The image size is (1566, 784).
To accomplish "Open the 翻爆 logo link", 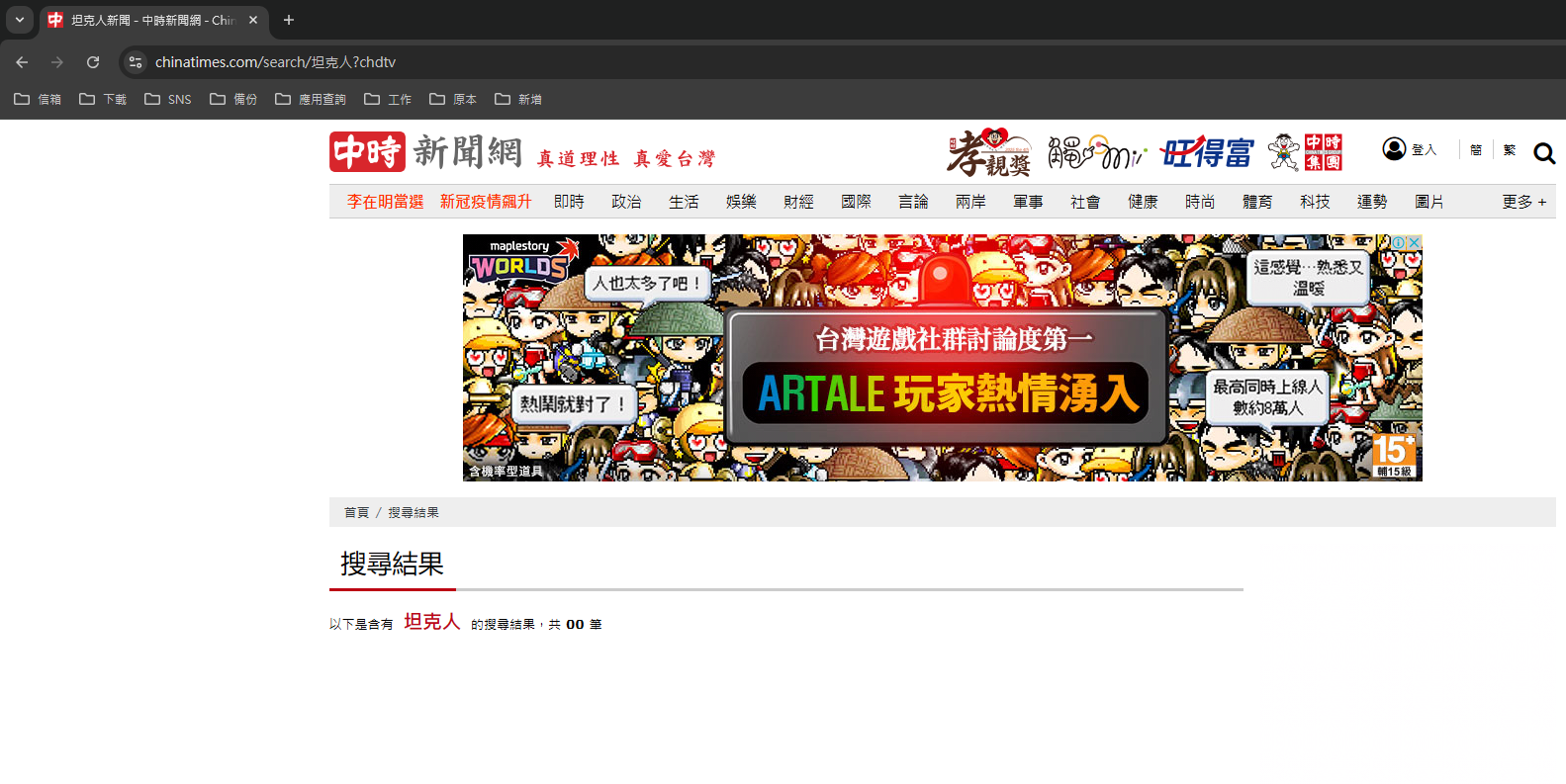I will [x=1096, y=152].
